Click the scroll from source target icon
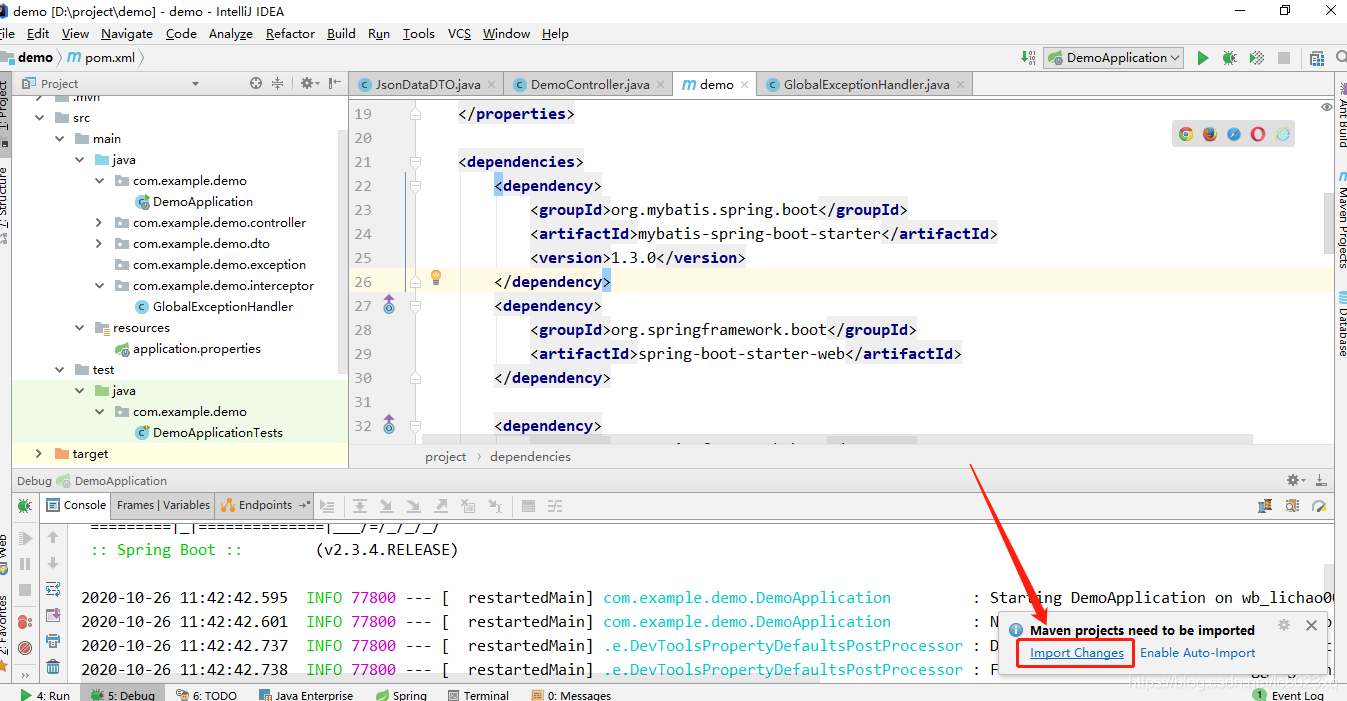This screenshot has height=701, width=1347. (256, 84)
